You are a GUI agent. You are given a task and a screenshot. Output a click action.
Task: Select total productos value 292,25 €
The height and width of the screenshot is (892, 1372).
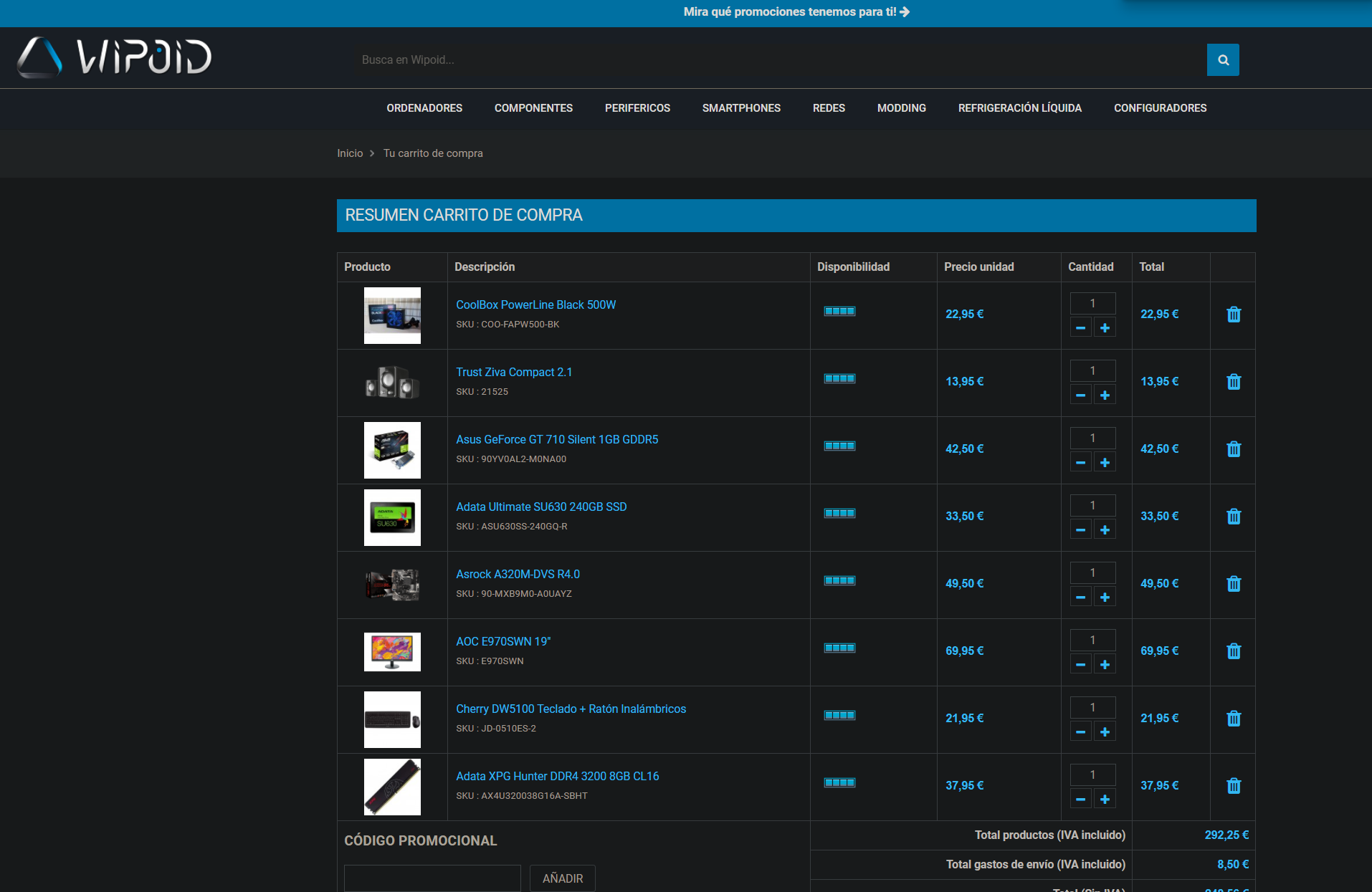[x=1226, y=835]
